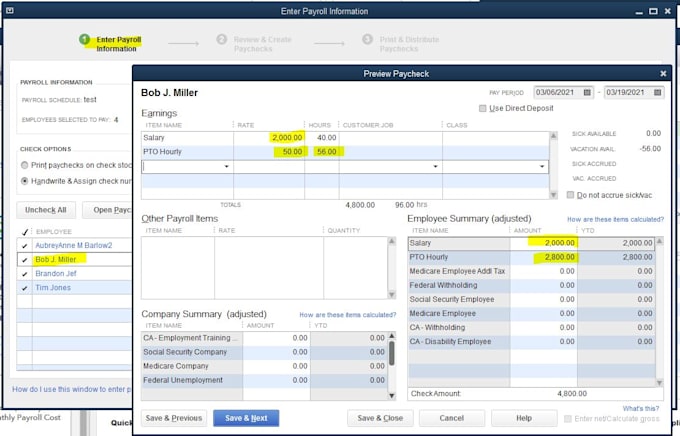Open Employee Summary 'How are these items calculated?' link

615,220
